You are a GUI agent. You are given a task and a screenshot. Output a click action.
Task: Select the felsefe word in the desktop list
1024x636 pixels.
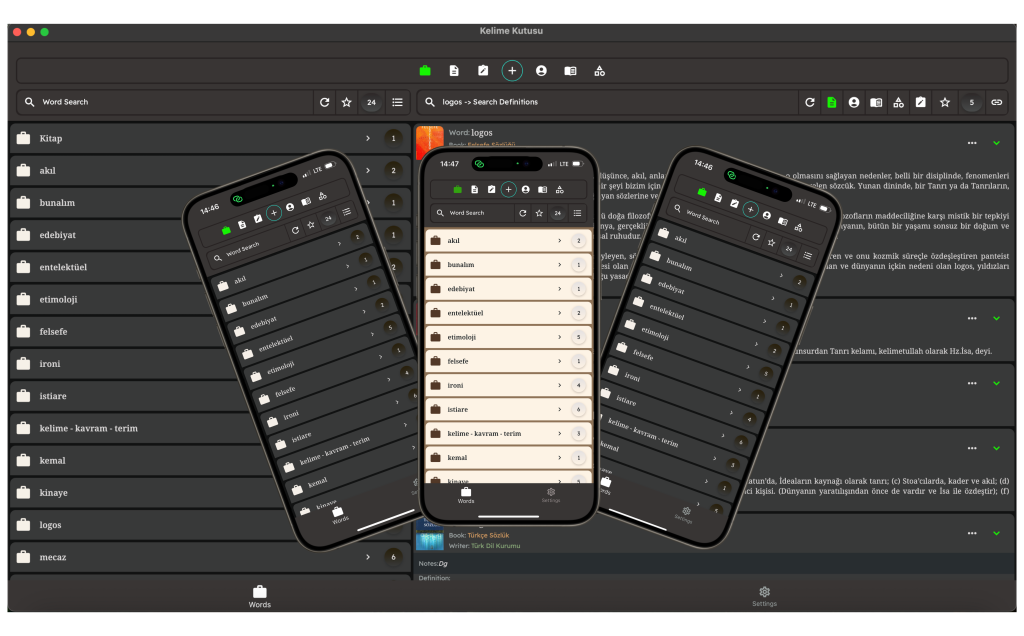[53, 332]
